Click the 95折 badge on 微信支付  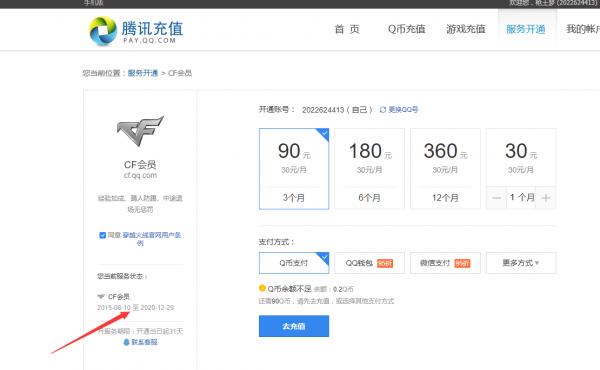coord(462,263)
